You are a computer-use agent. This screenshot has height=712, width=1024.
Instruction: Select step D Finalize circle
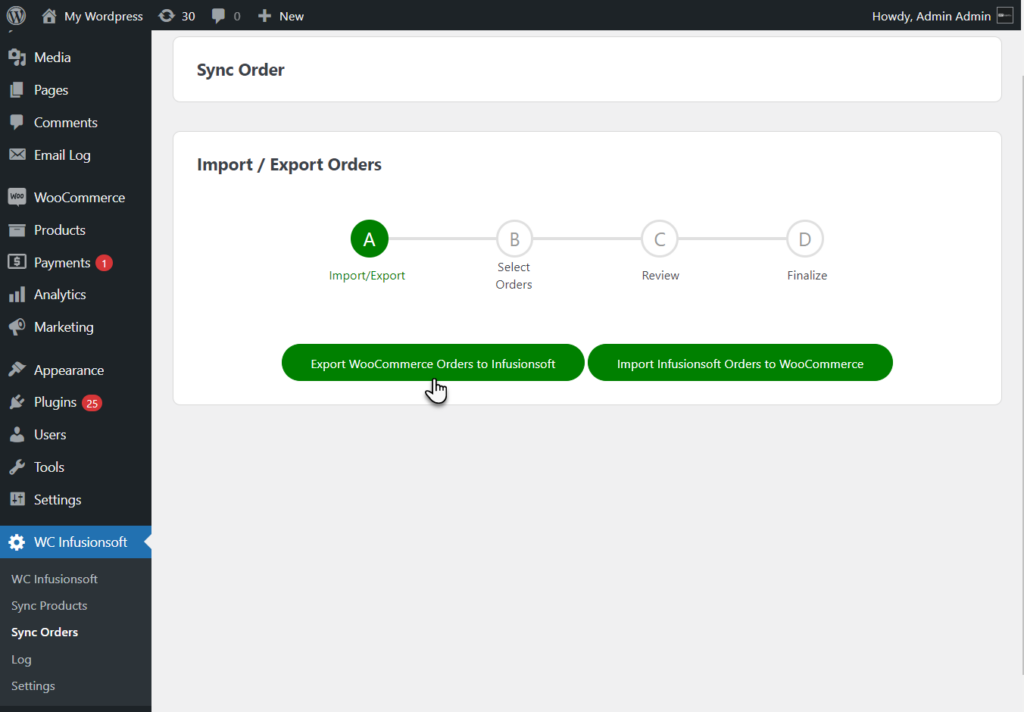click(805, 239)
